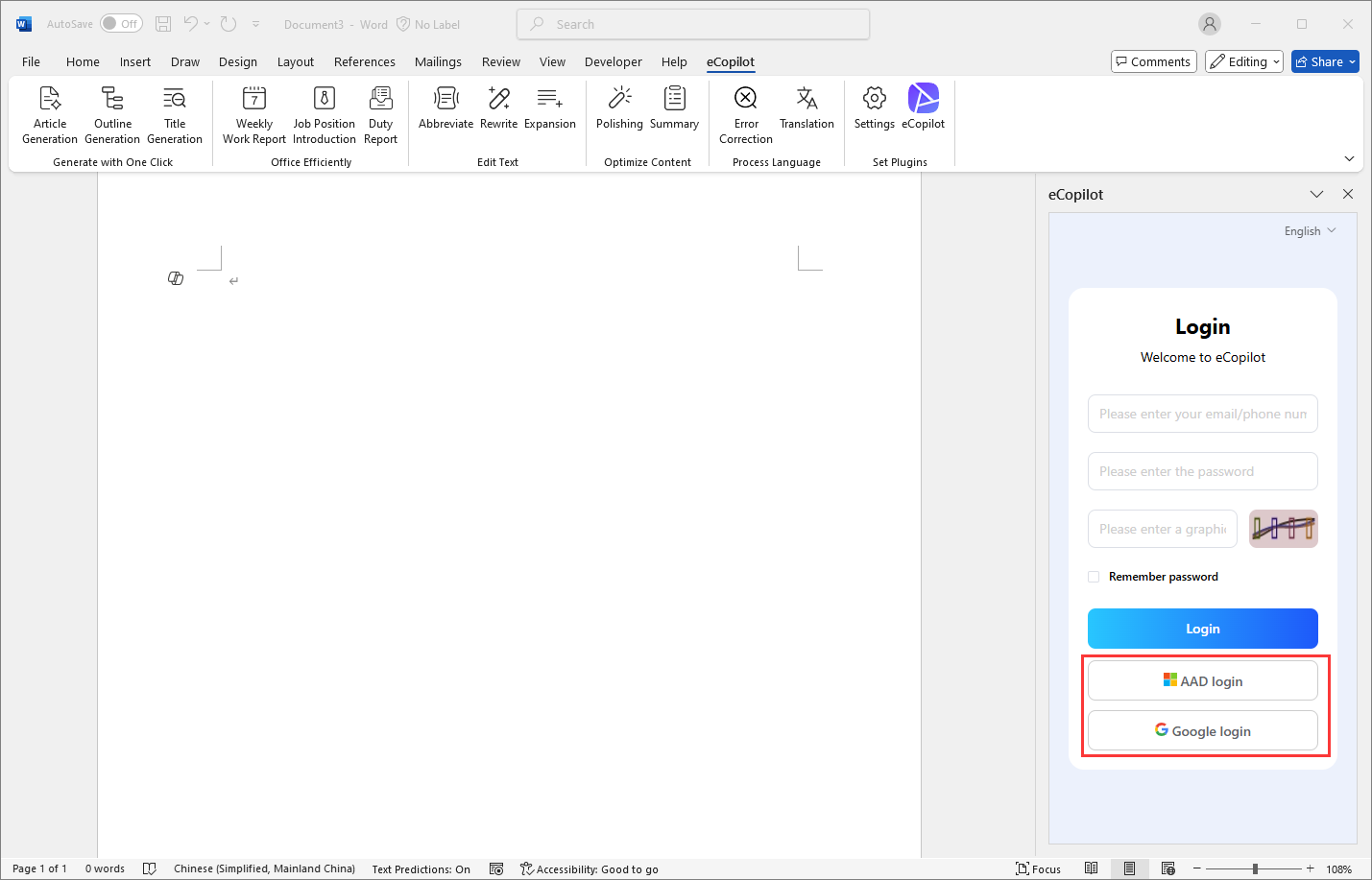Switch to the Insert tab
The image size is (1372, 880).
pyautogui.click(x=135, y=61)
